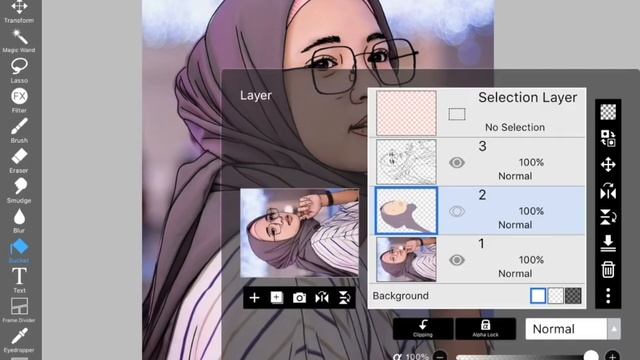Select the Text tool

[x=19, y=280]
